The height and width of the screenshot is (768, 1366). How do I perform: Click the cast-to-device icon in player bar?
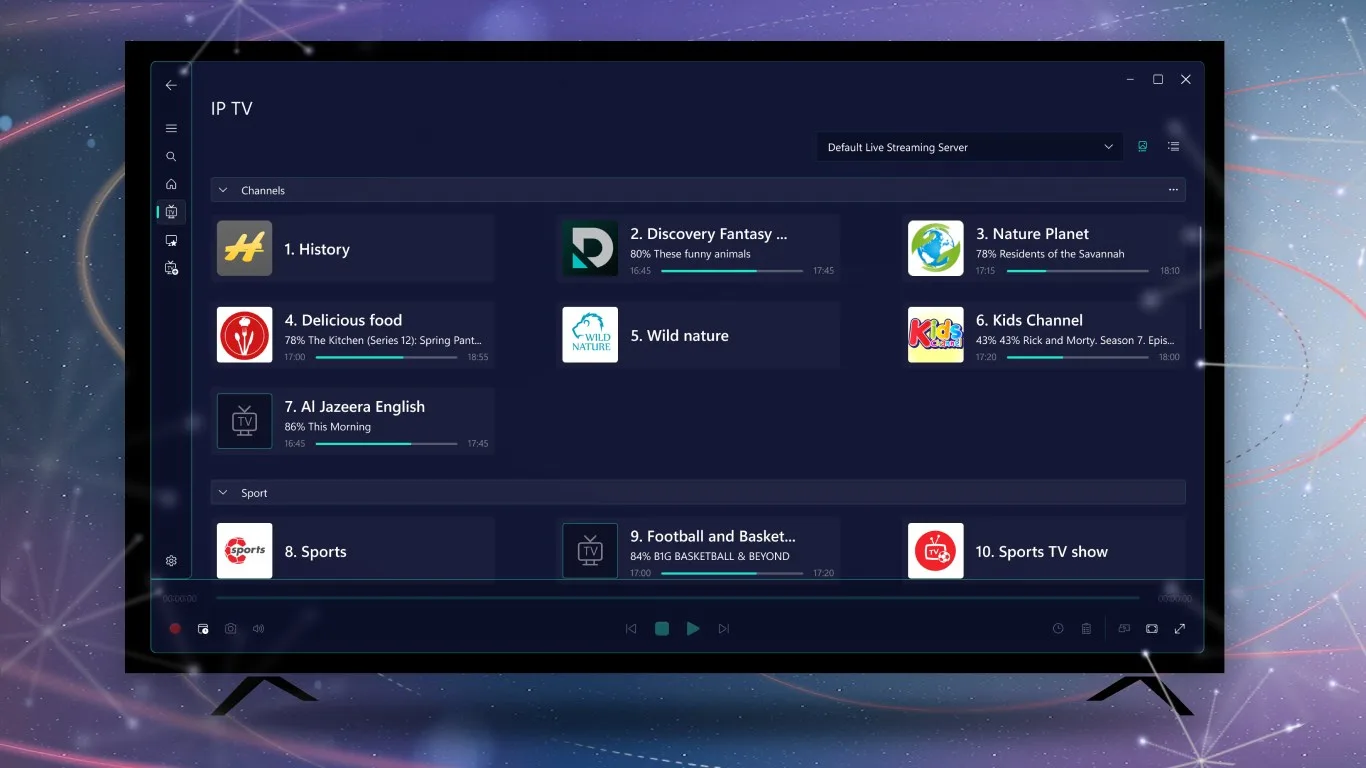coord(1124,629)
